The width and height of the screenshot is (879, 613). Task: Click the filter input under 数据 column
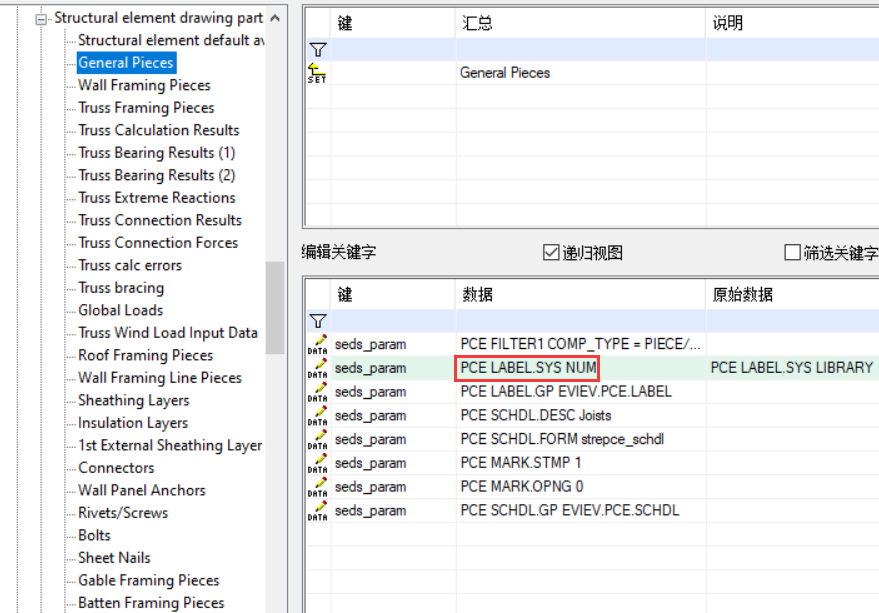click(x=580, y=320)
